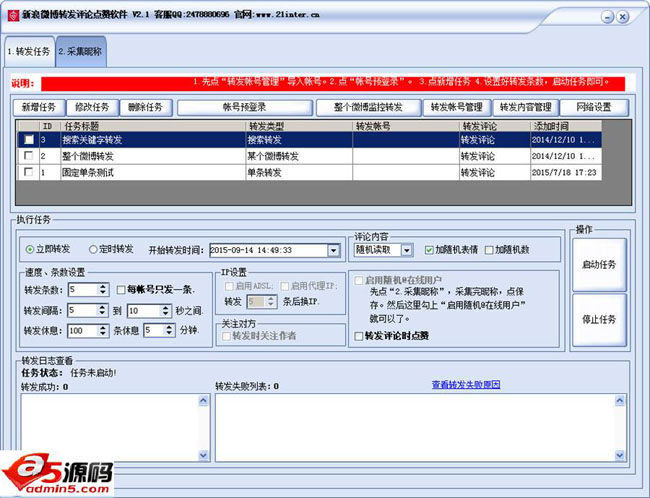
Task: Sort by the 任务标题 column header
Action: click(x=153, y=126)
